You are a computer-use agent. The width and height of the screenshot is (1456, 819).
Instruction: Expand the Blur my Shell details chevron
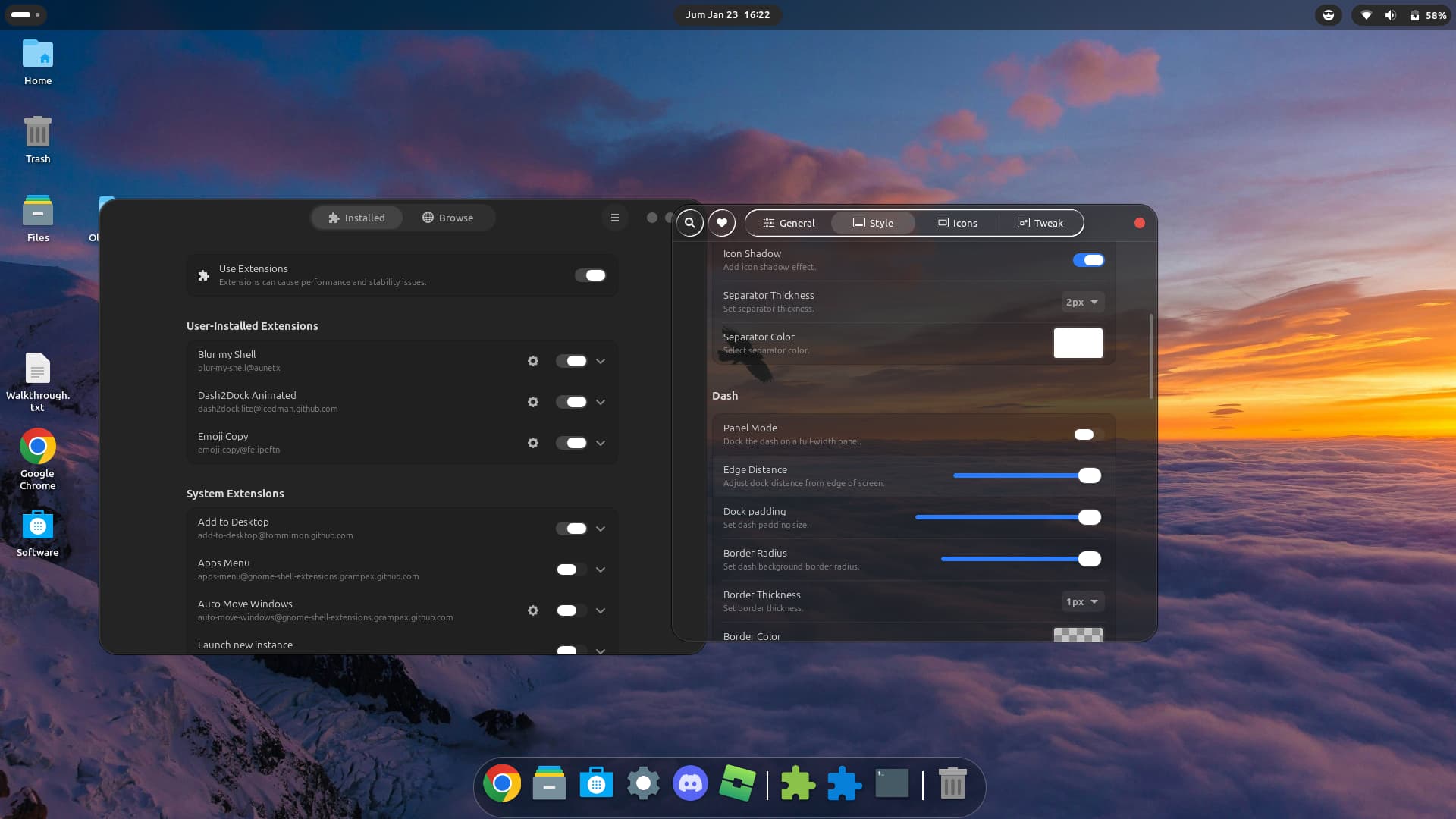click(x=601, y=361)
